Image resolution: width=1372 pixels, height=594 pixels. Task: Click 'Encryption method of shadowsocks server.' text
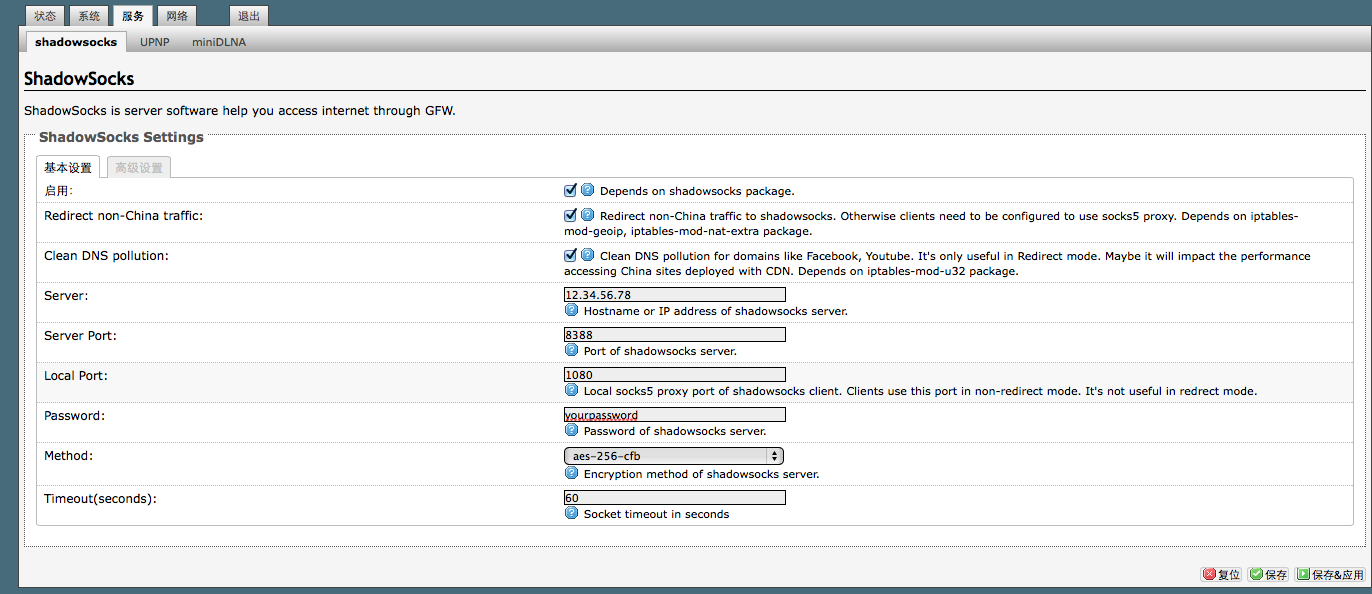[702, 474]
